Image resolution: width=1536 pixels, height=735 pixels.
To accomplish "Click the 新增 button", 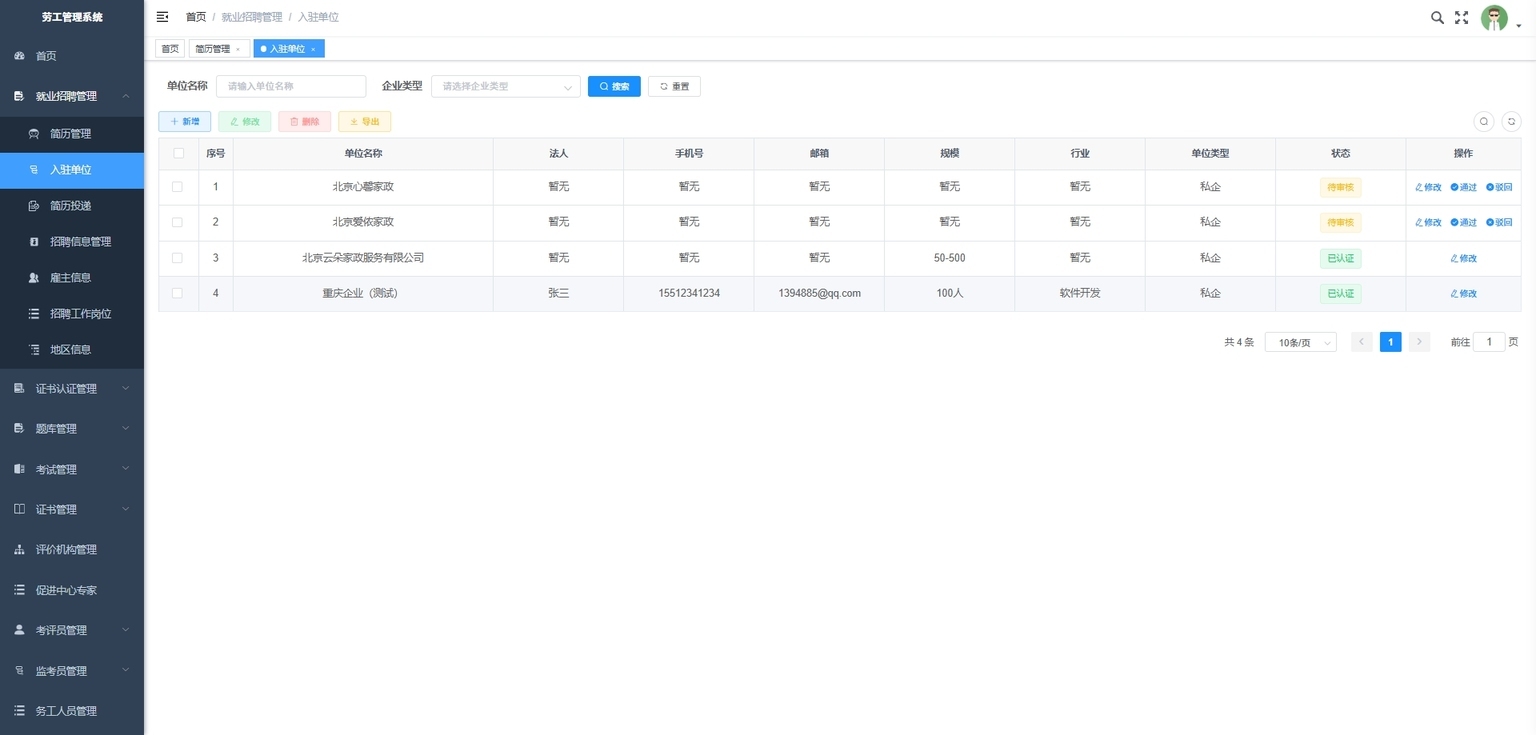I will [184, 121].
